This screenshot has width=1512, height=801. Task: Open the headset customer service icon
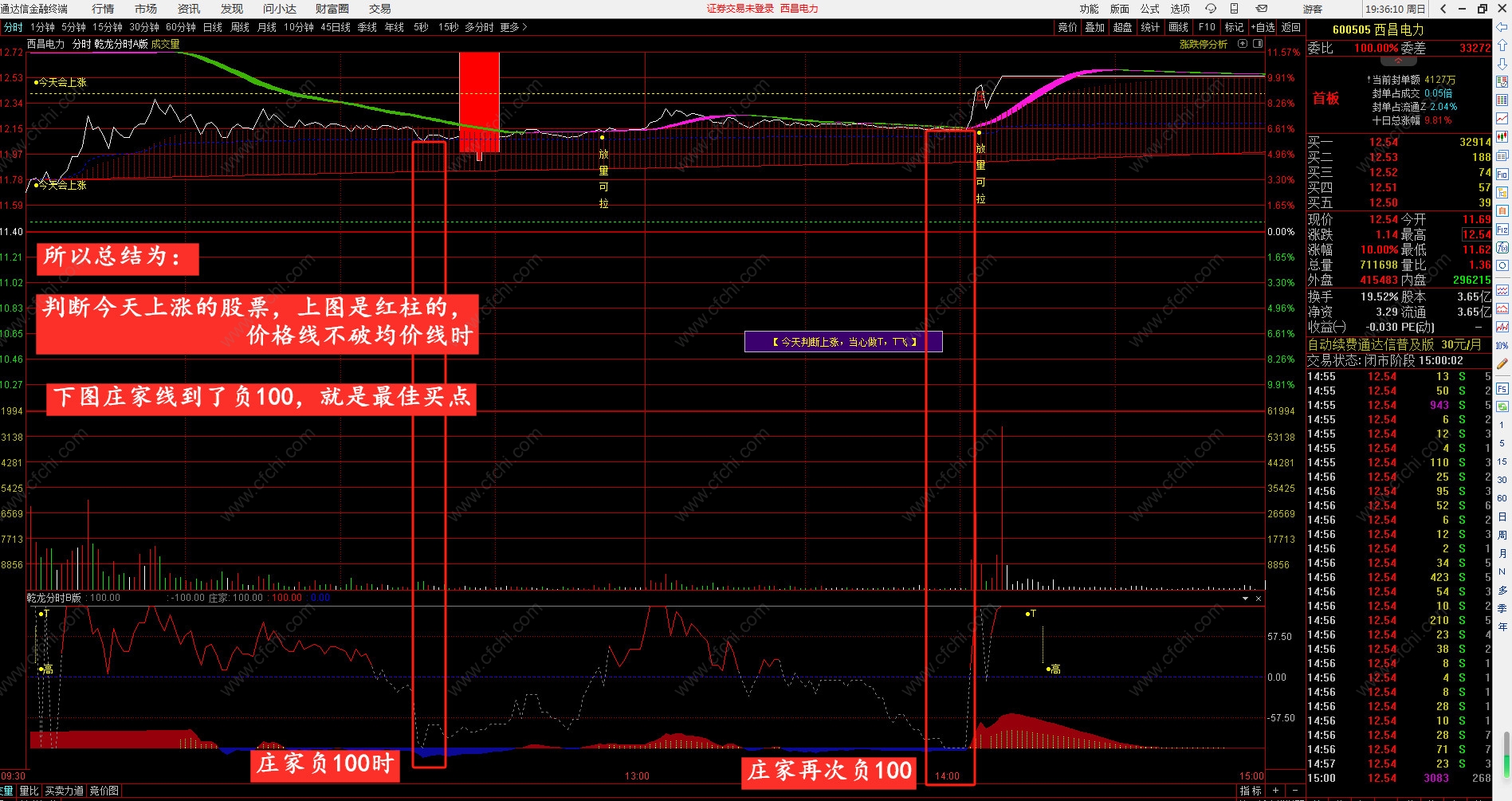[x=1210, y=9]
